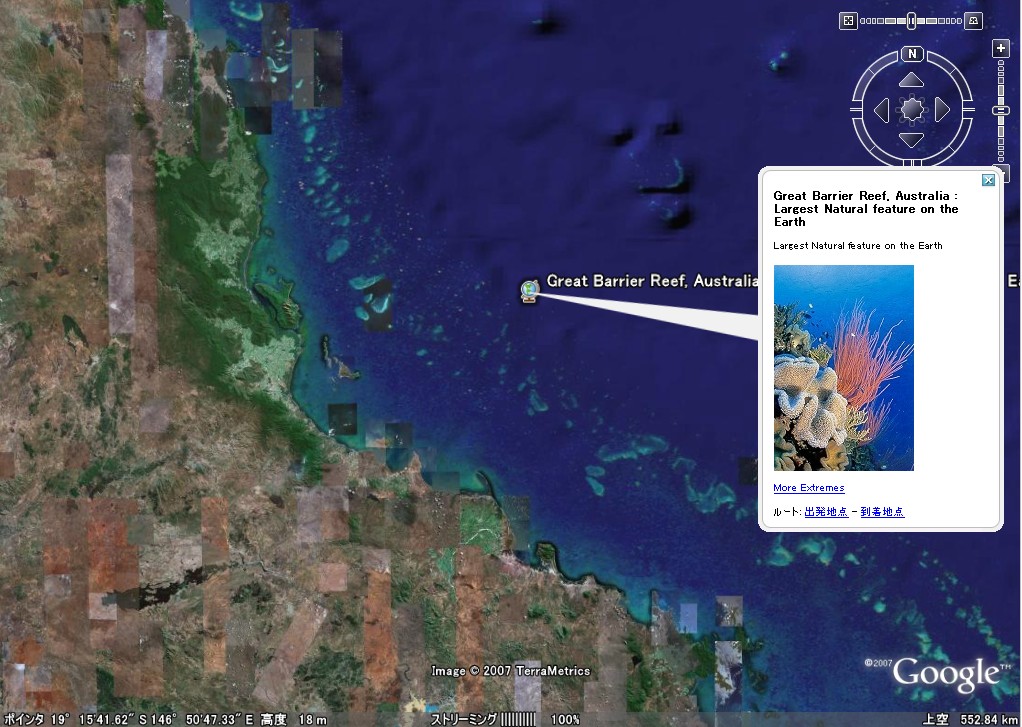Viewport: 1022px width, 727px height.
Task: Click the ルート label in the balloon
Action: (786, 512)
